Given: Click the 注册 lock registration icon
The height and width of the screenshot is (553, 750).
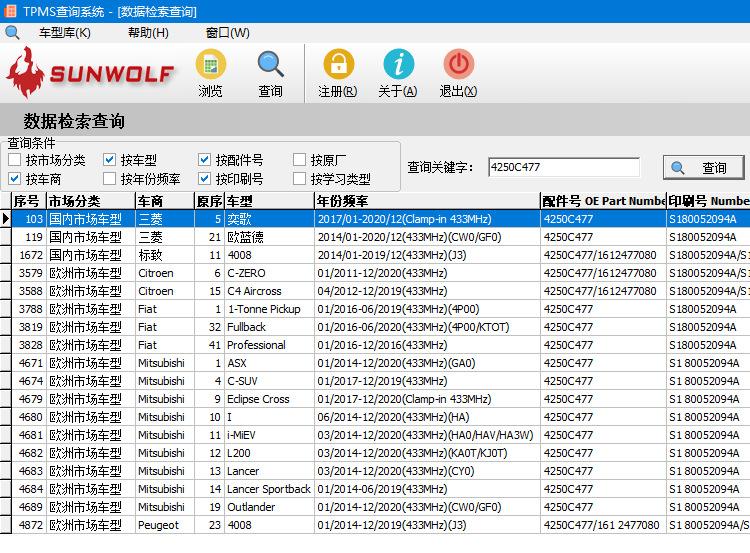Looking at the screenshot, I should pos(338,66).
